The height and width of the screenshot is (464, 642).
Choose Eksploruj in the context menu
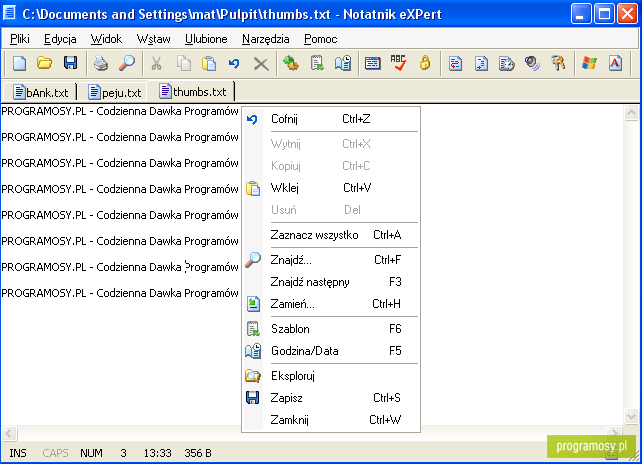(x=331, y=376)
